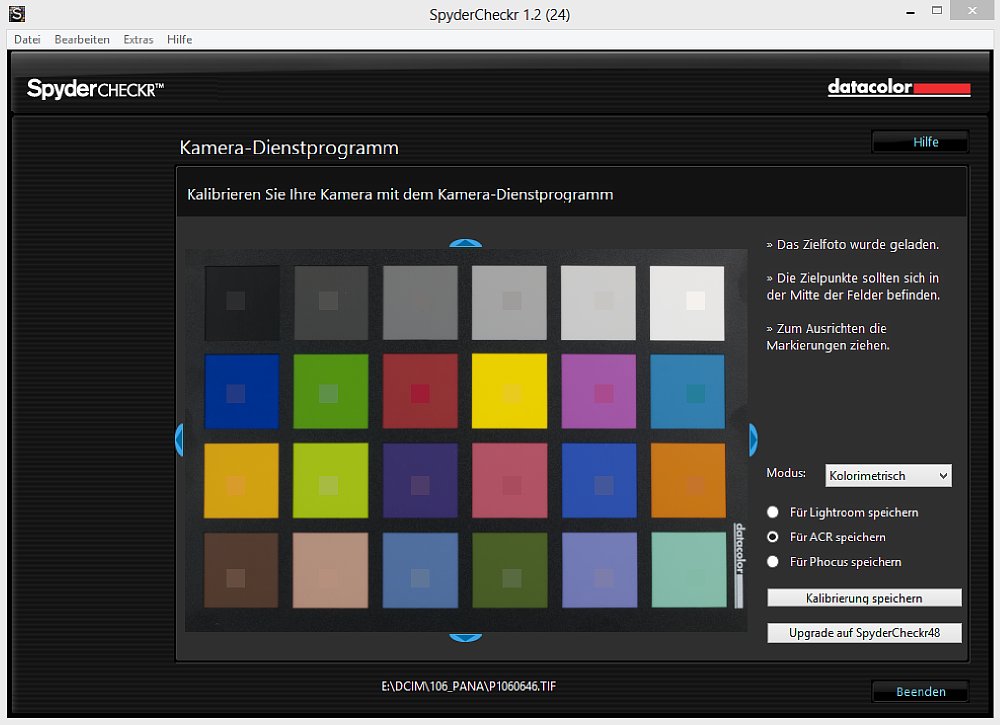Click target marker on the yellow patch

pos(511,393)
